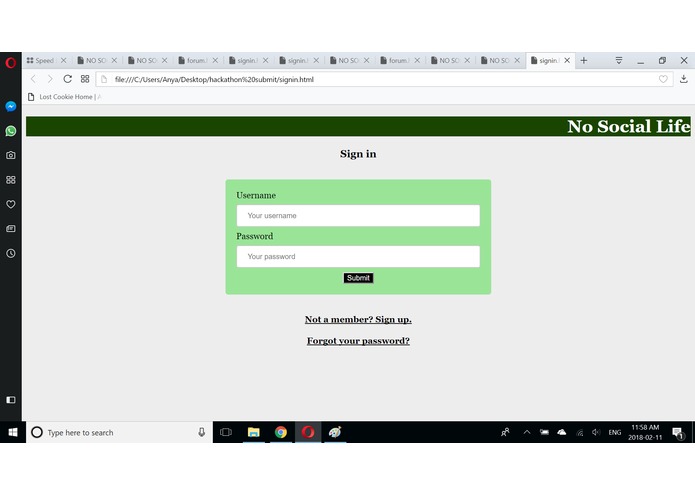This screenshot has height=494, width=695.
Task: Open History from the sidebar clock icon
Action: click(x=11, y=253)
